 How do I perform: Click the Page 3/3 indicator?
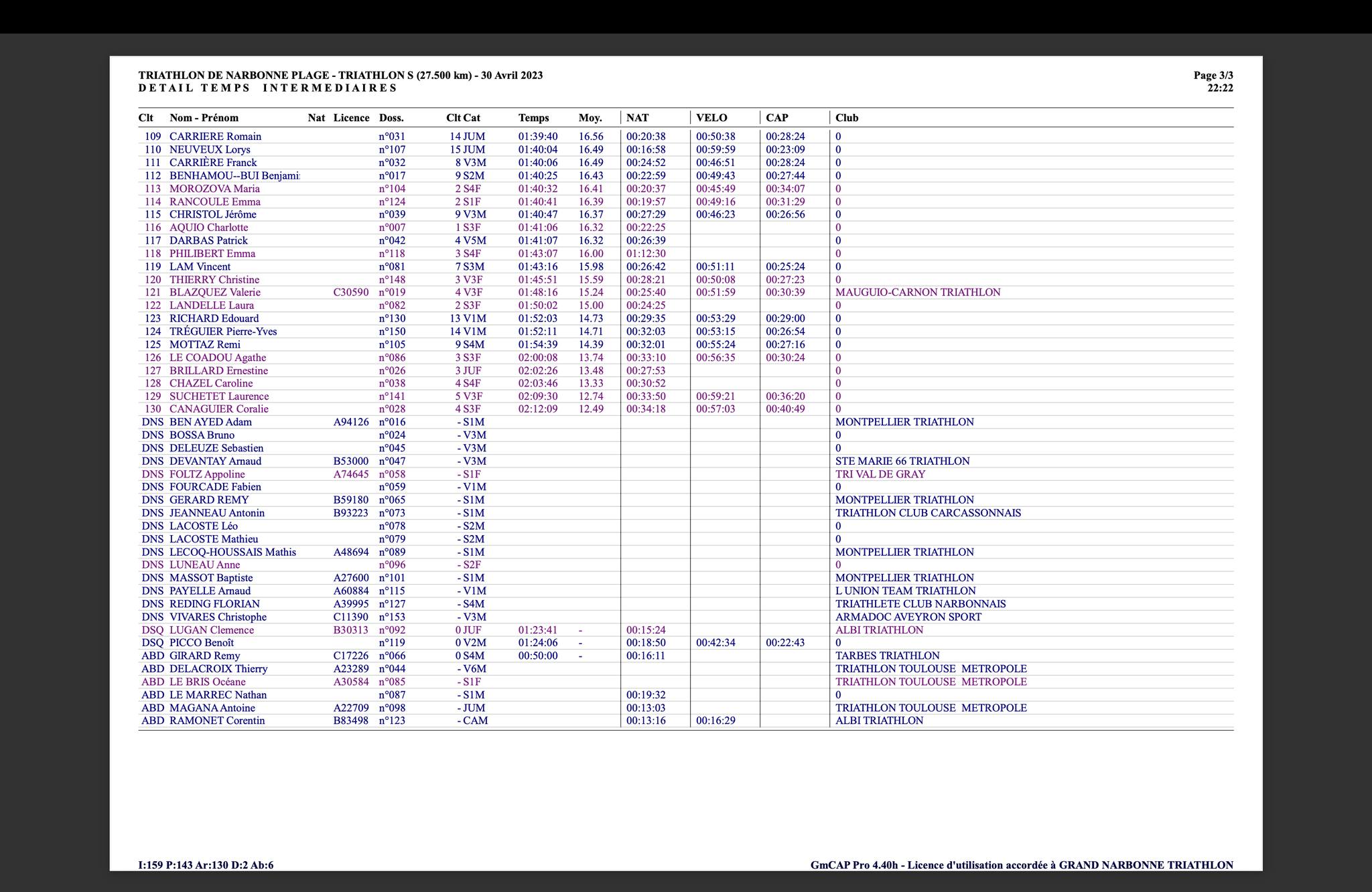(1213, 76)
